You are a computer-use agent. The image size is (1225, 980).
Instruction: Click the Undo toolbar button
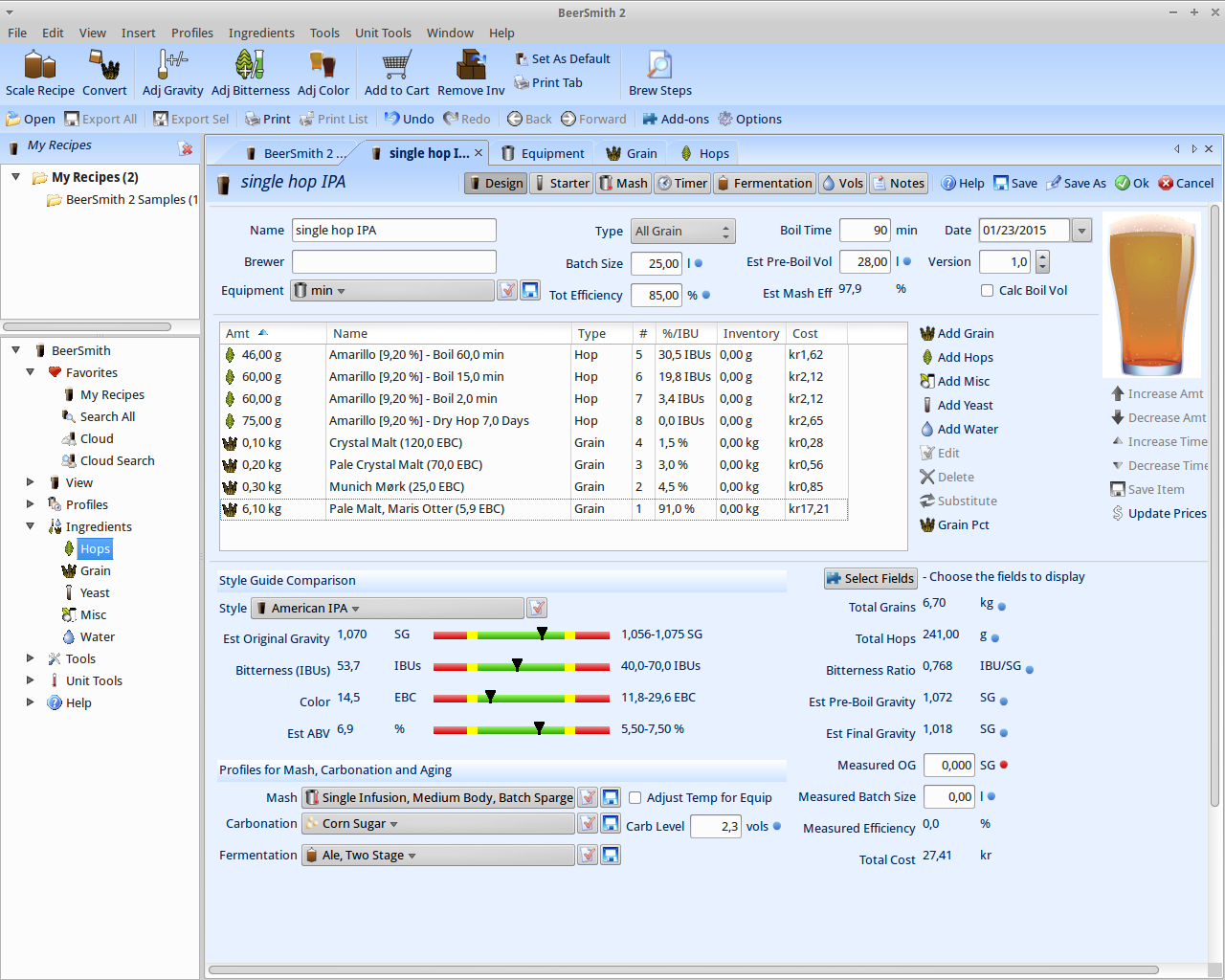click(410, 119)
